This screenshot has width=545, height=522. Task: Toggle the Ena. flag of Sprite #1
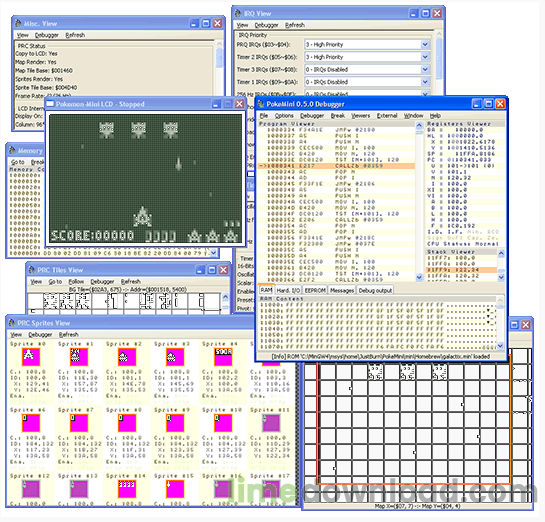pyautogui.click(x=65, y=396)
